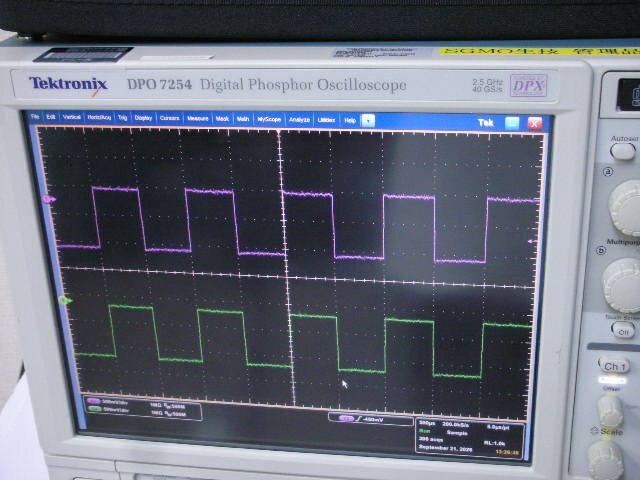
Task: Open the trigger readout showing -490mV
Action: click(x=370, y=419)
